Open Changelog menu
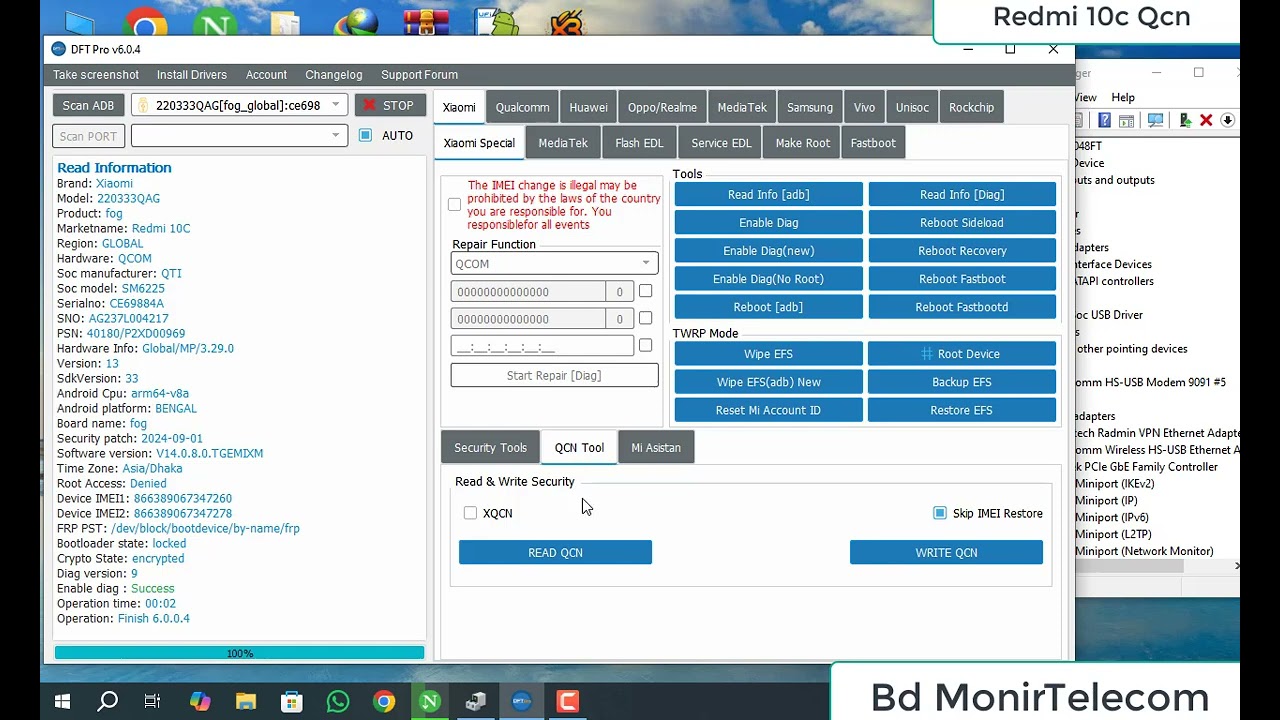This screenshot has width=1280, height=720. (x=334, y=75)
